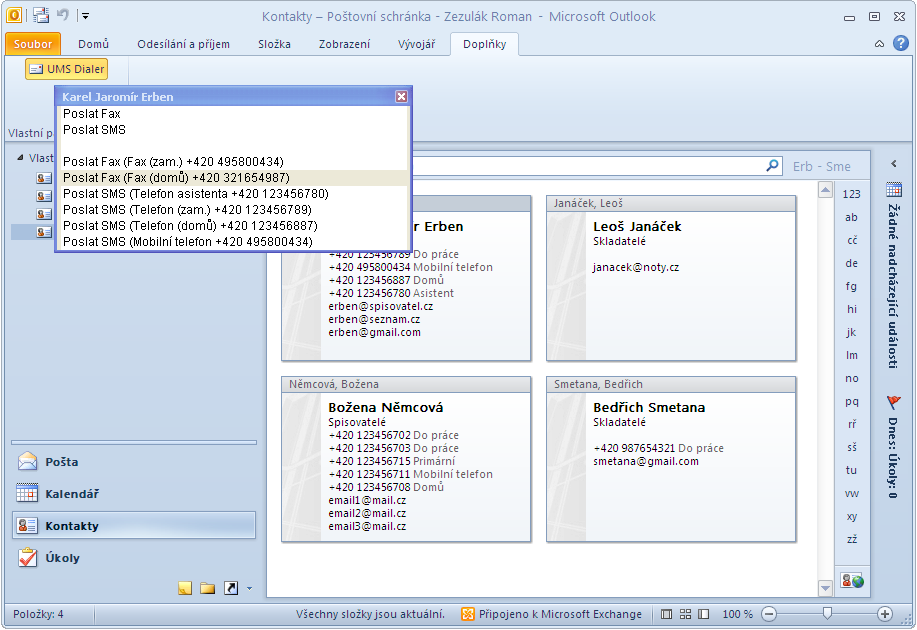Screen dimensions: 917x630
Task: Click the Send/Receive All Folders quick access icon
Action: pos(41,15)
